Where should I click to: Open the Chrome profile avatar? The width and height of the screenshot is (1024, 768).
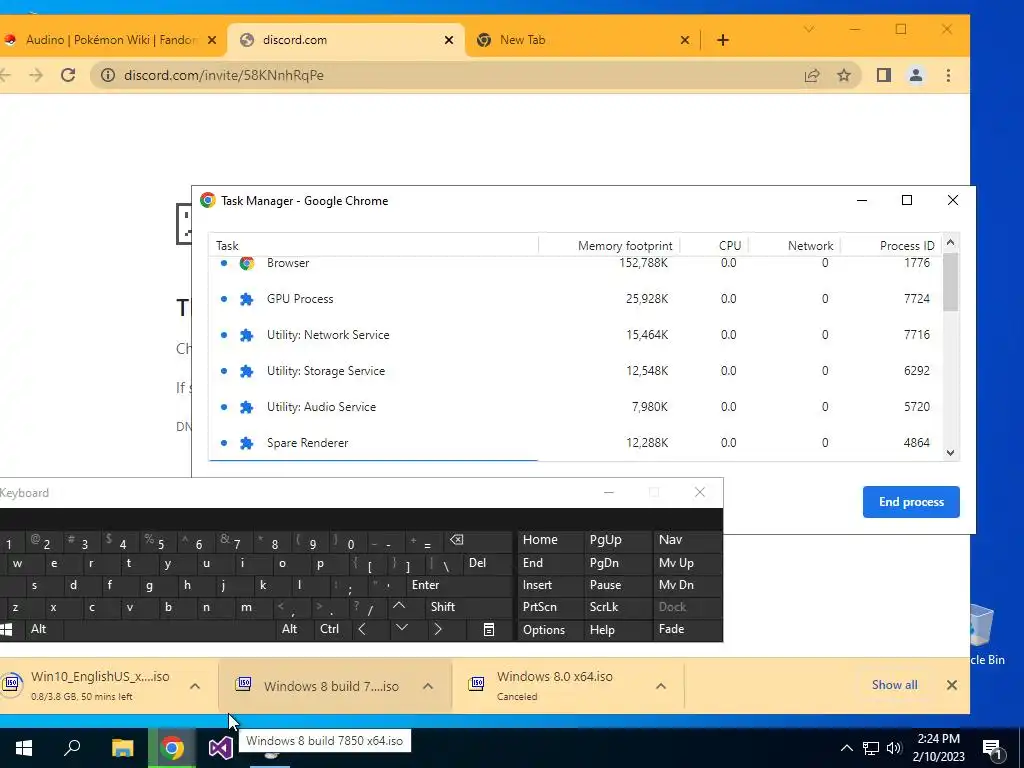pyautogui.click(x=916, y=75)
